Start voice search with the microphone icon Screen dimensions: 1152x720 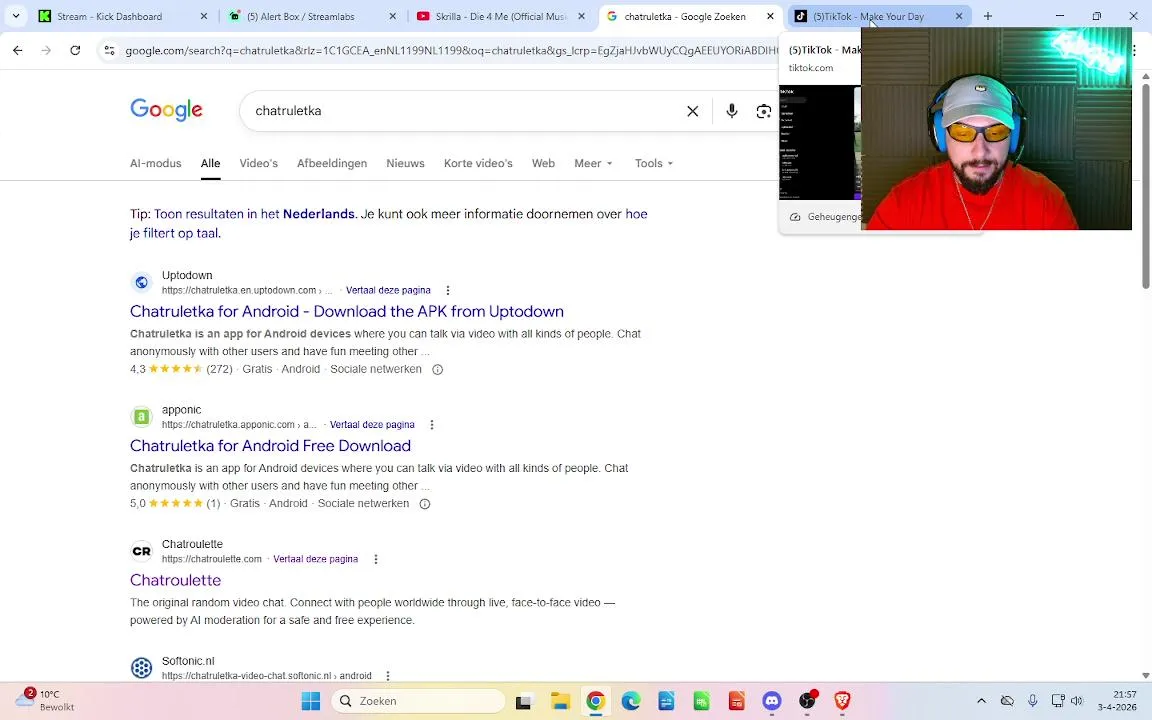tap(732, 111)
